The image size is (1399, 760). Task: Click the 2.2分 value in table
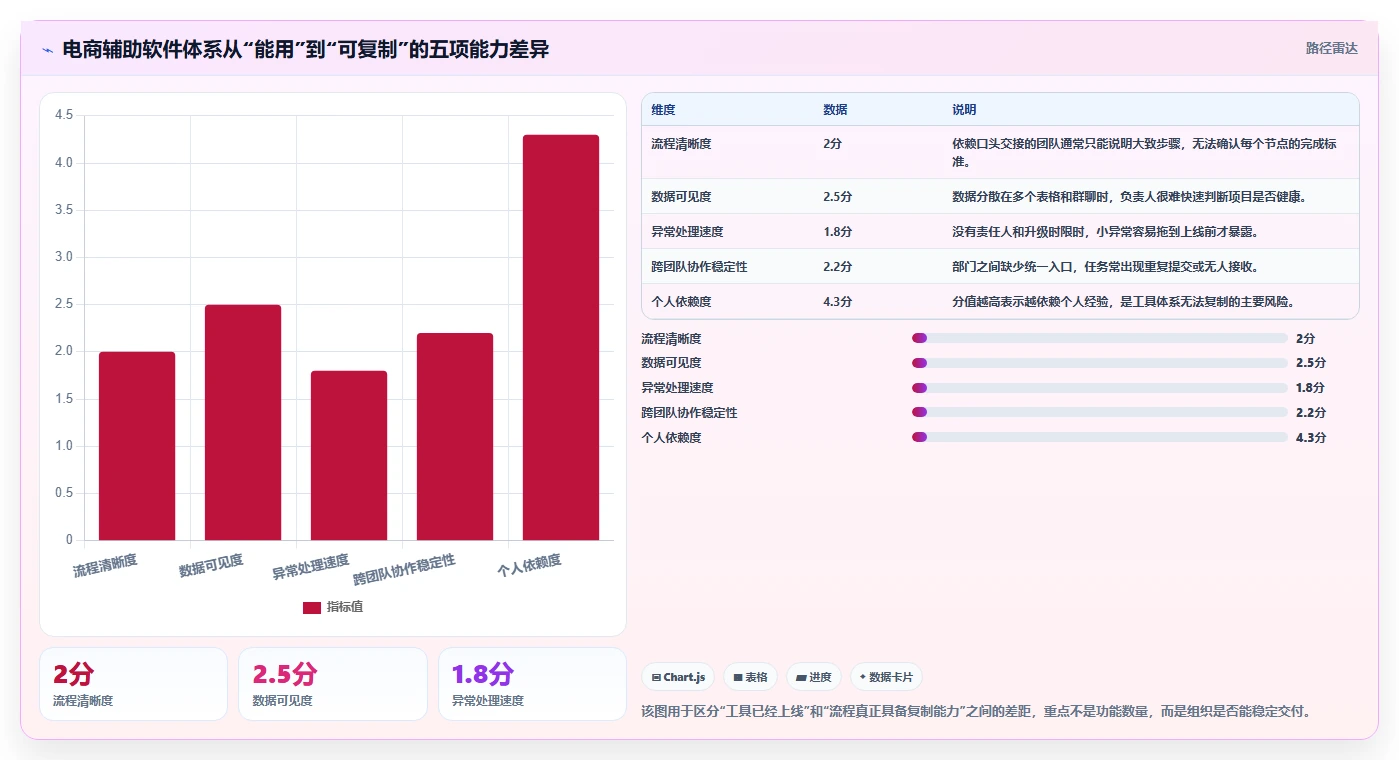point(837,267)
